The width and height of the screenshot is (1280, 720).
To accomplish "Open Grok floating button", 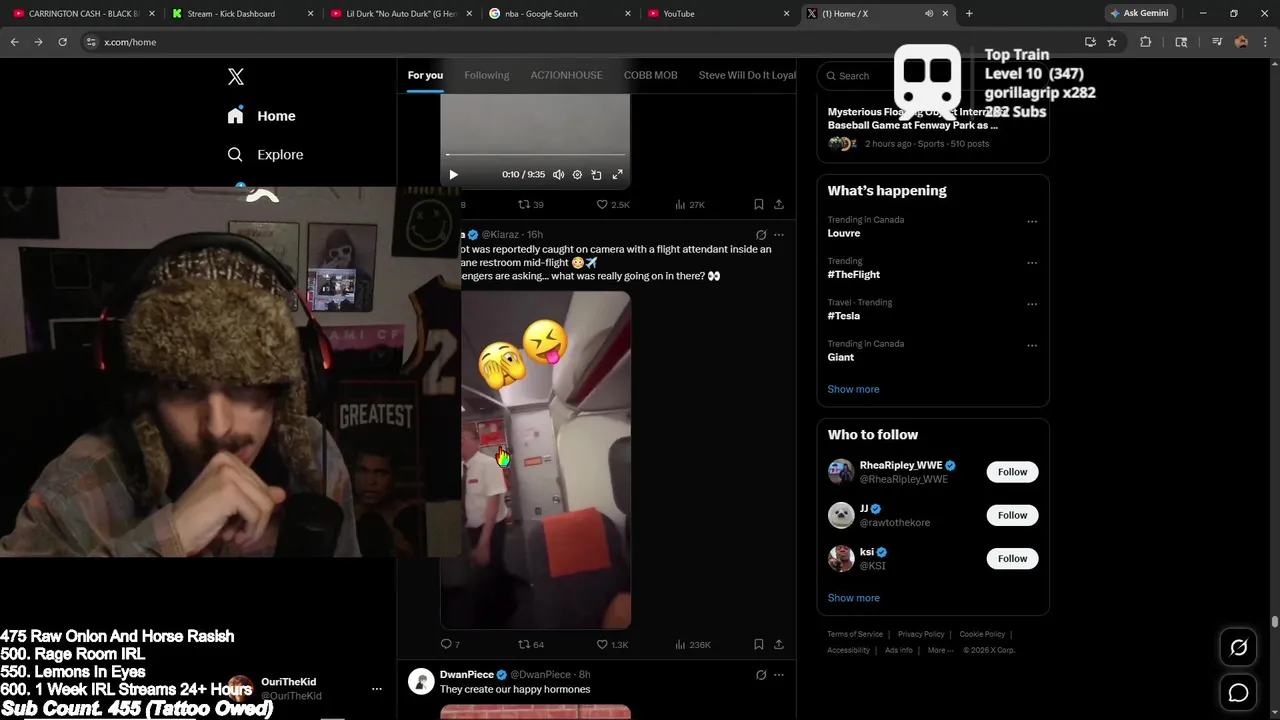I will [1238, 648].
